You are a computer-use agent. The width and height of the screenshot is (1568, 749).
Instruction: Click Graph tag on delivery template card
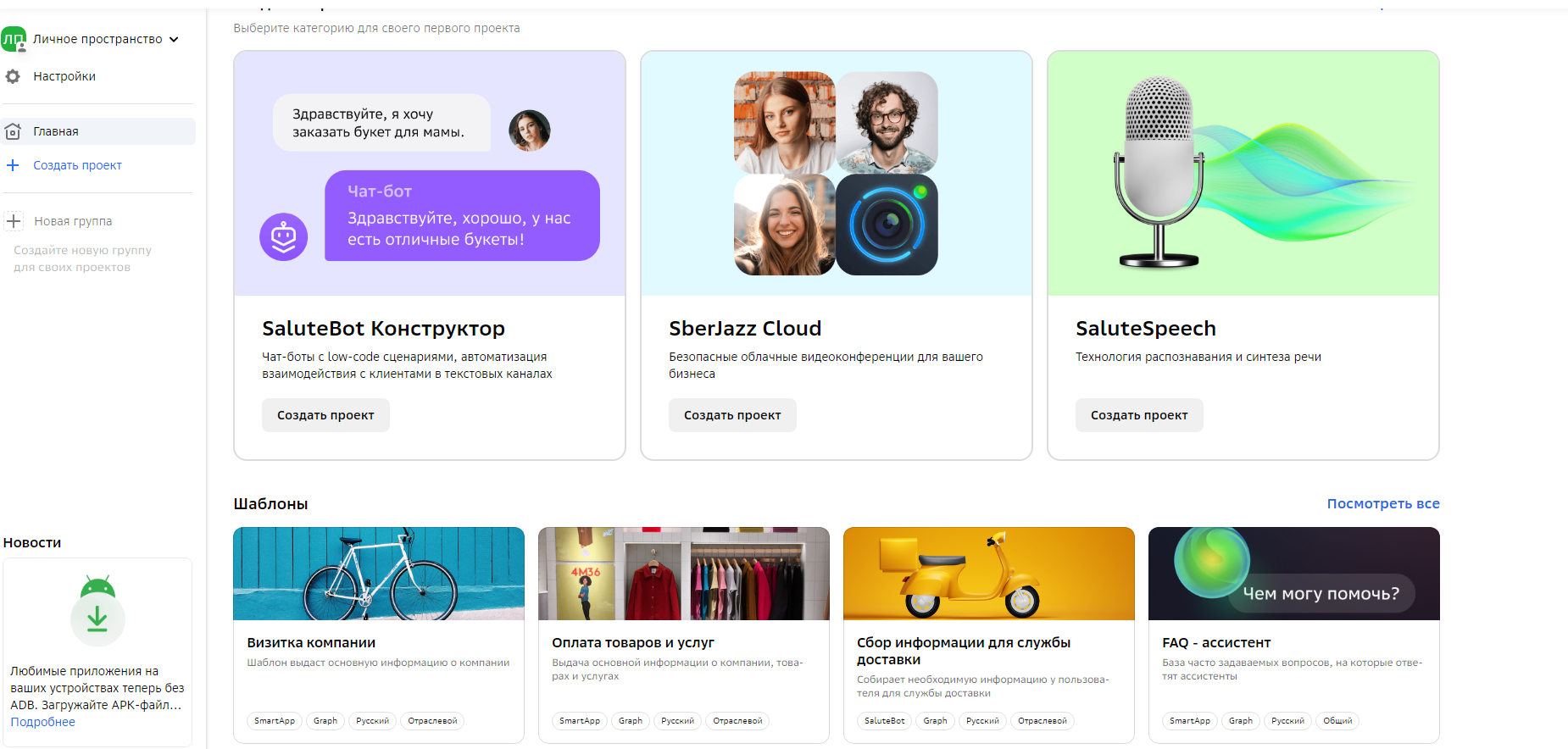936,721
